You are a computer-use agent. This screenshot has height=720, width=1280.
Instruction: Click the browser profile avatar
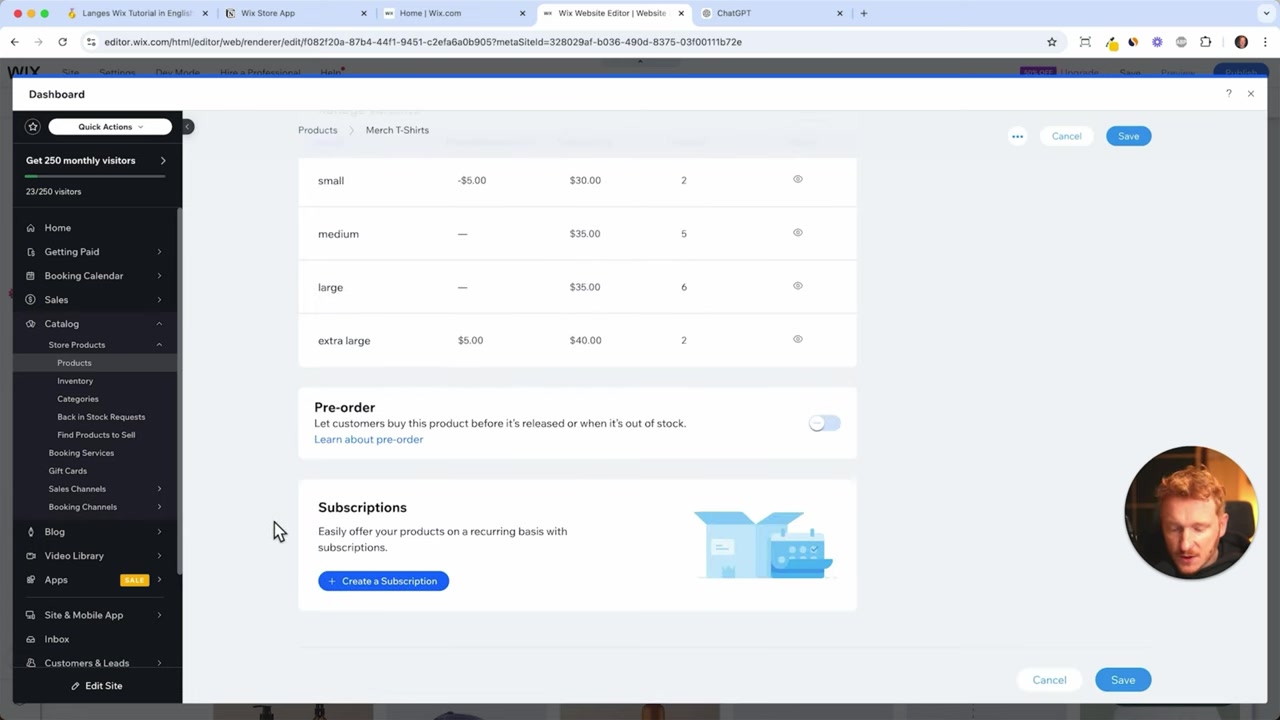pos(1241,42)
